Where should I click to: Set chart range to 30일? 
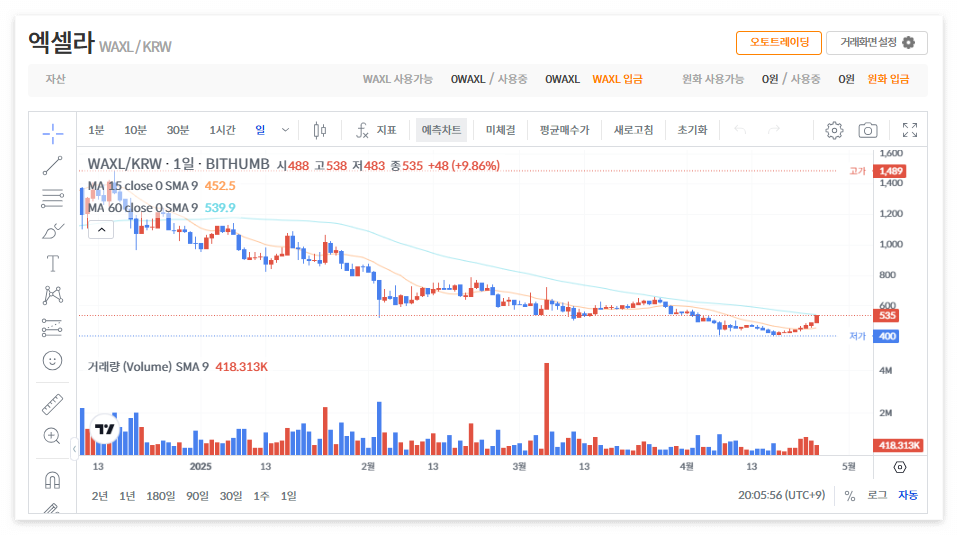pyautogui.click(x=231, y=496)
